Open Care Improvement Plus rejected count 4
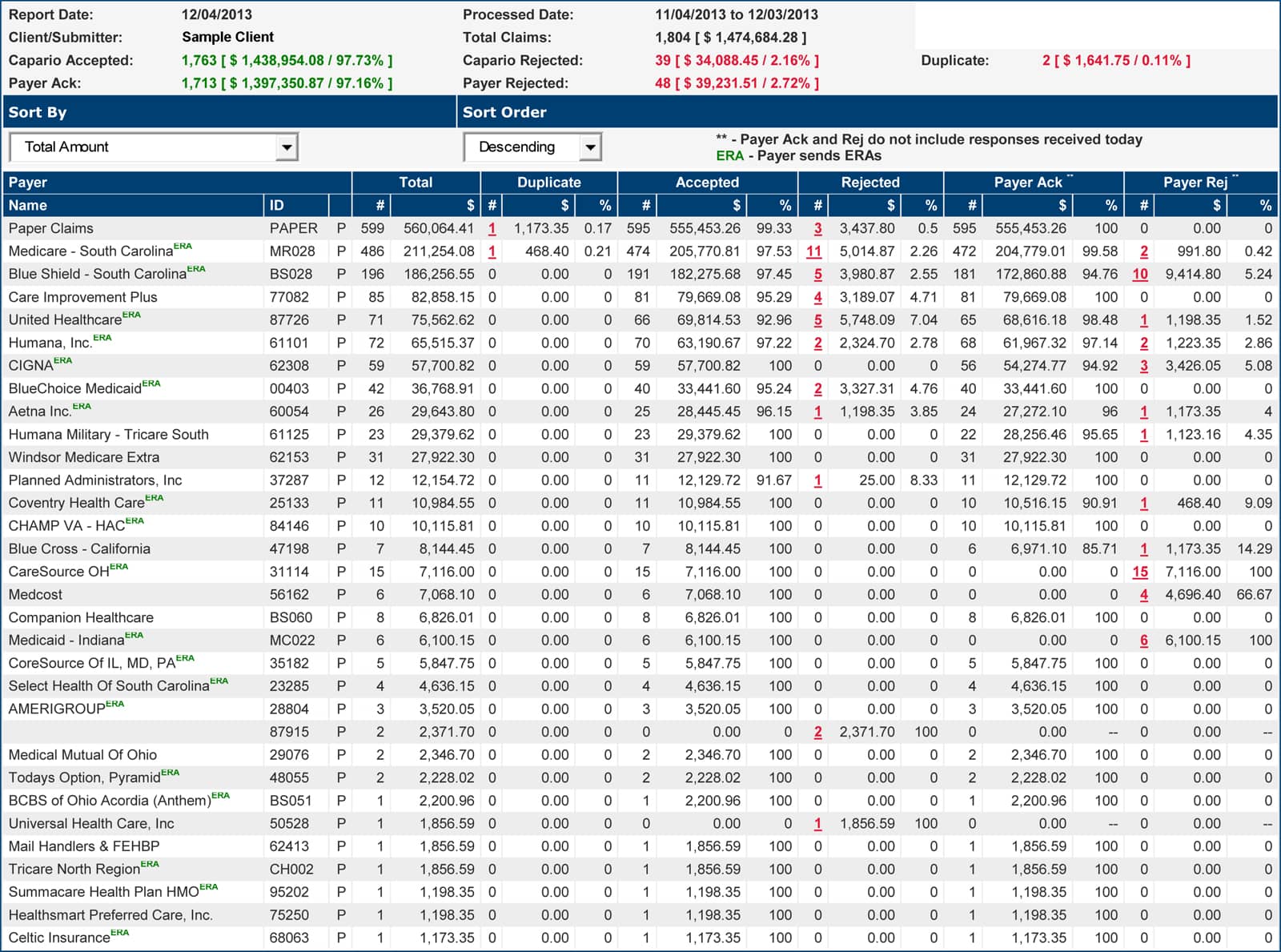 (817, 297)
